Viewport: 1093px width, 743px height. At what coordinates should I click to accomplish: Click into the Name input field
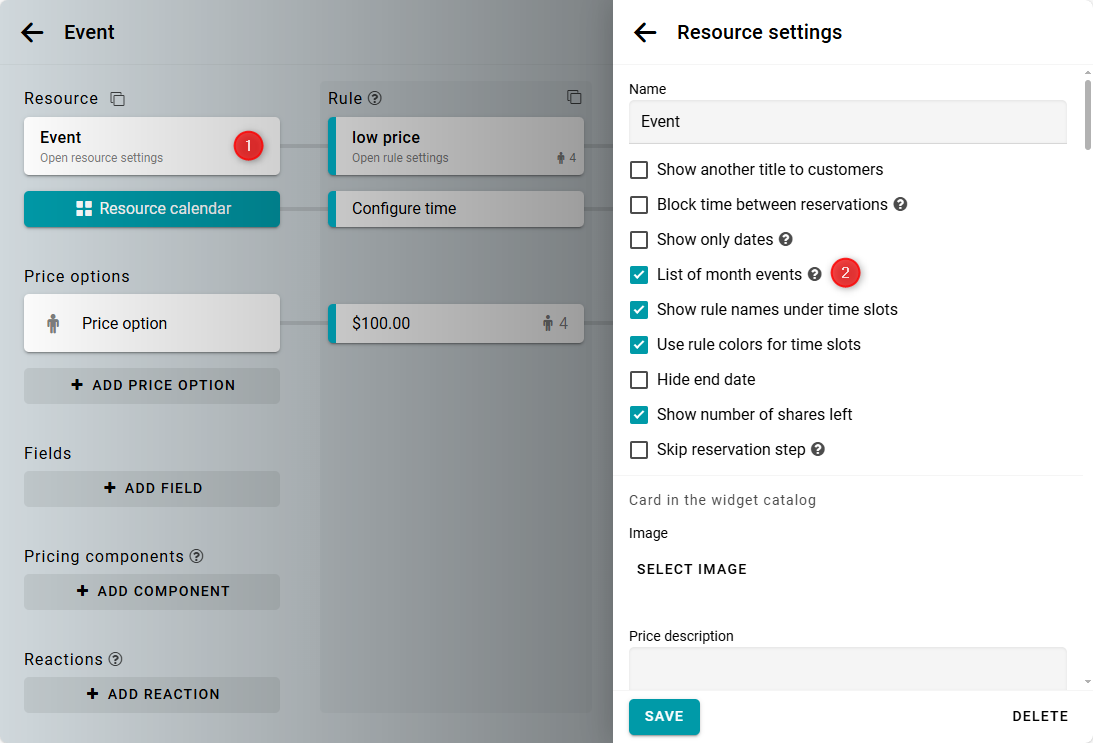pyautogui.click(x=847, y=122)
